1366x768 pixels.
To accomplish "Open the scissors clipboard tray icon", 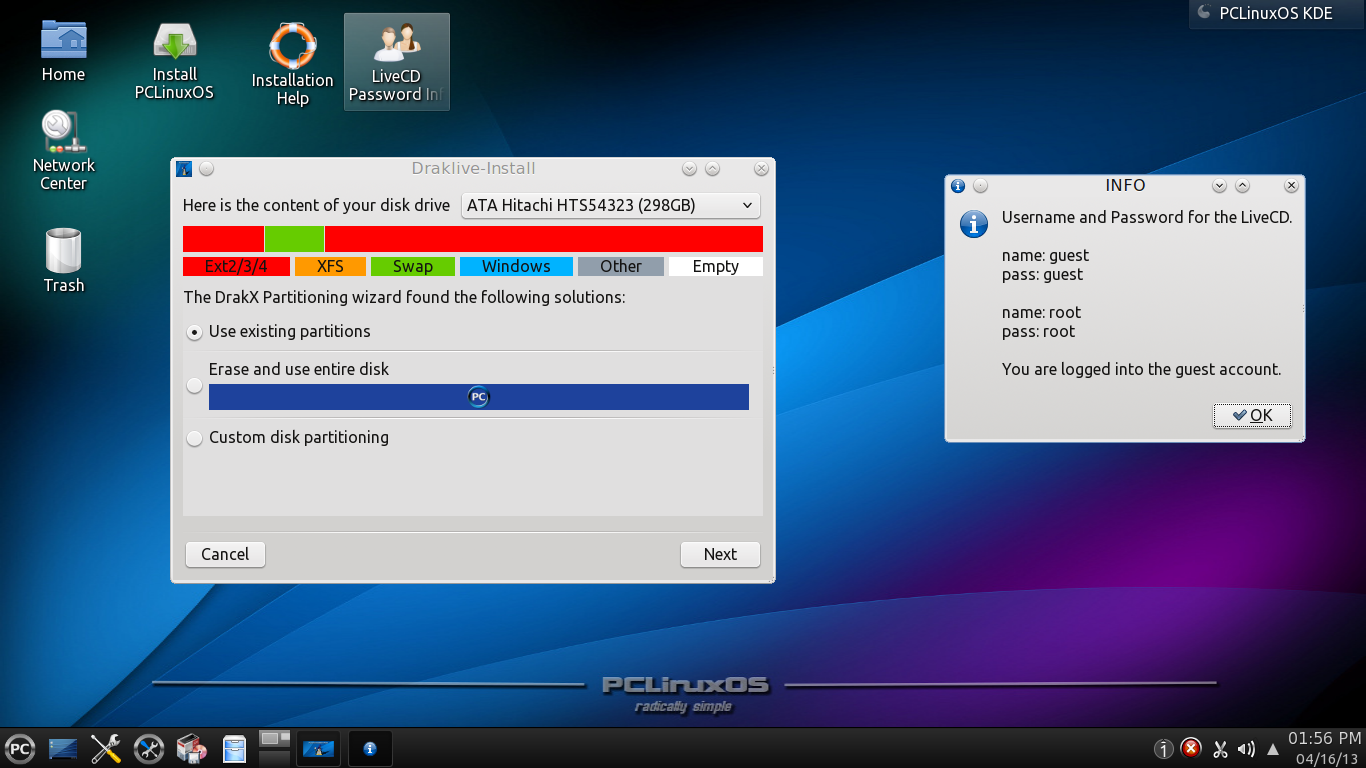I will 1220,749.
